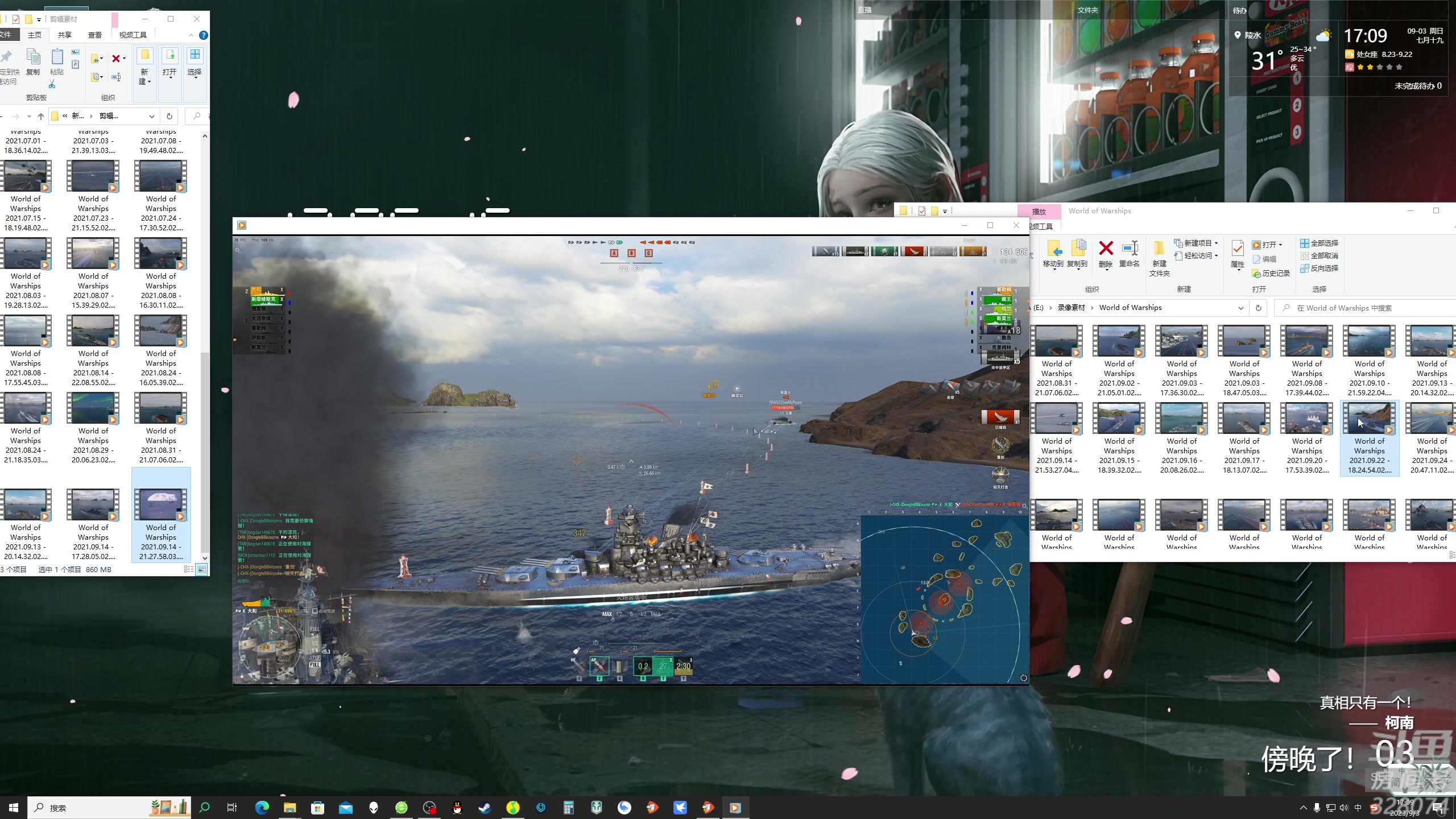Screen dimensions: 1456x819
Task: Open the 查看 (View) ribbon tab
Action: [95, 35]
